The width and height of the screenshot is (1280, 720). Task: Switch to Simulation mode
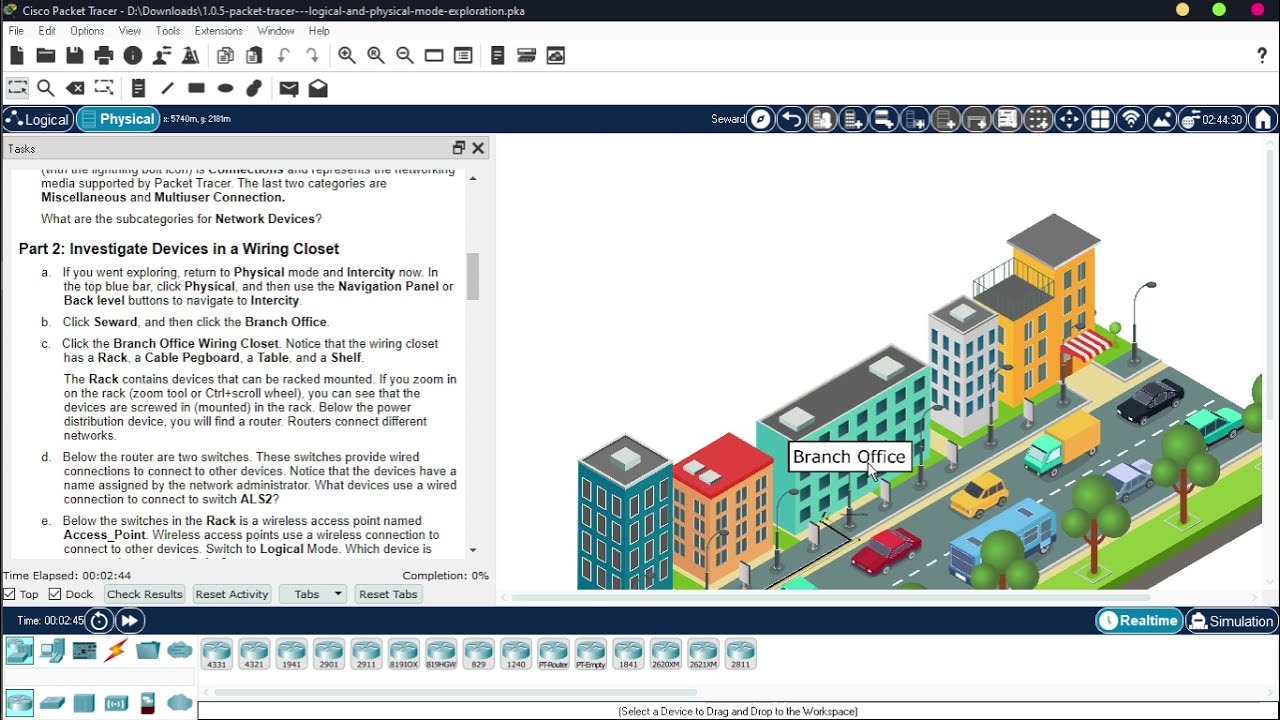(x=1231, y=621)
